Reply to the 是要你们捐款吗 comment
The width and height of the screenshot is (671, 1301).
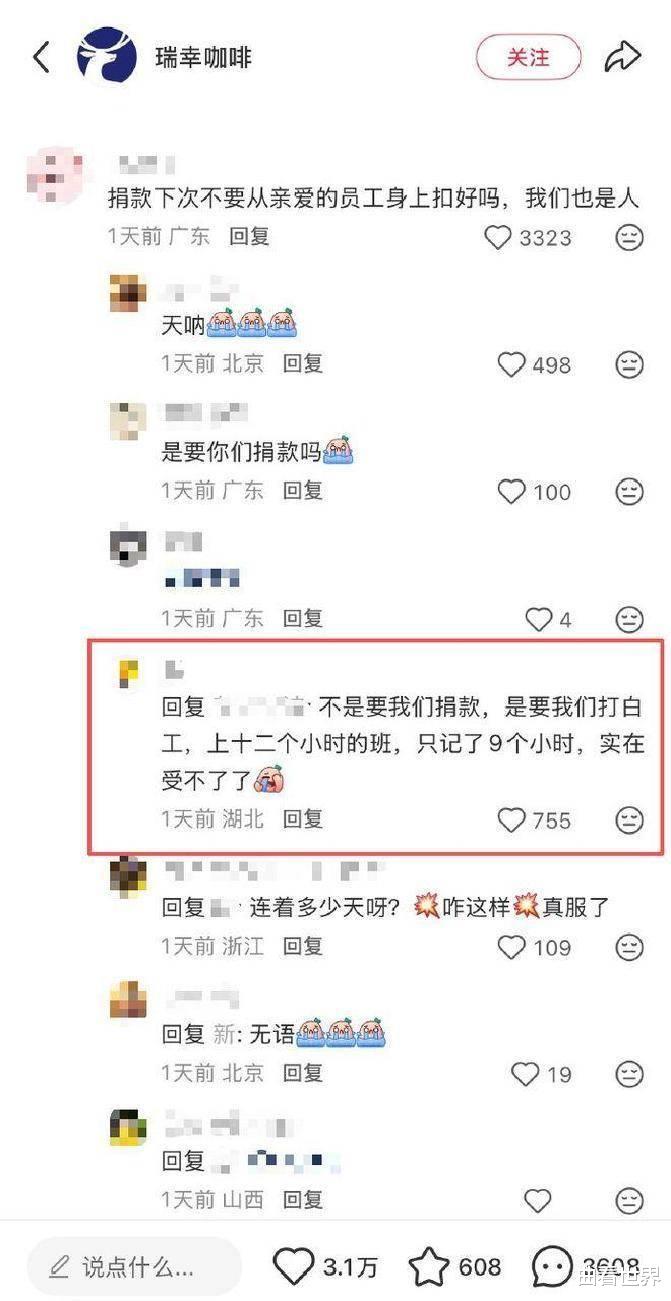tap(303, 491)
